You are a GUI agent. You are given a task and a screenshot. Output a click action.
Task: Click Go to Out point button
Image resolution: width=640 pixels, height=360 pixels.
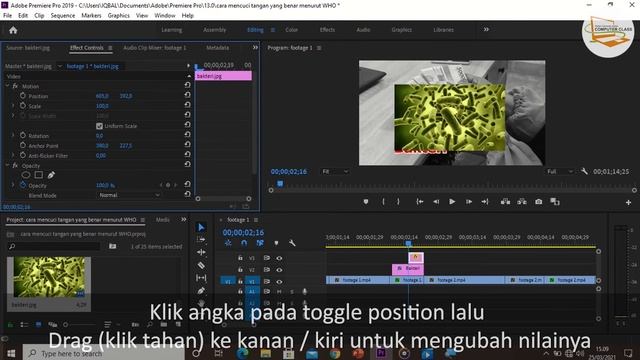(x=485, y=202)
